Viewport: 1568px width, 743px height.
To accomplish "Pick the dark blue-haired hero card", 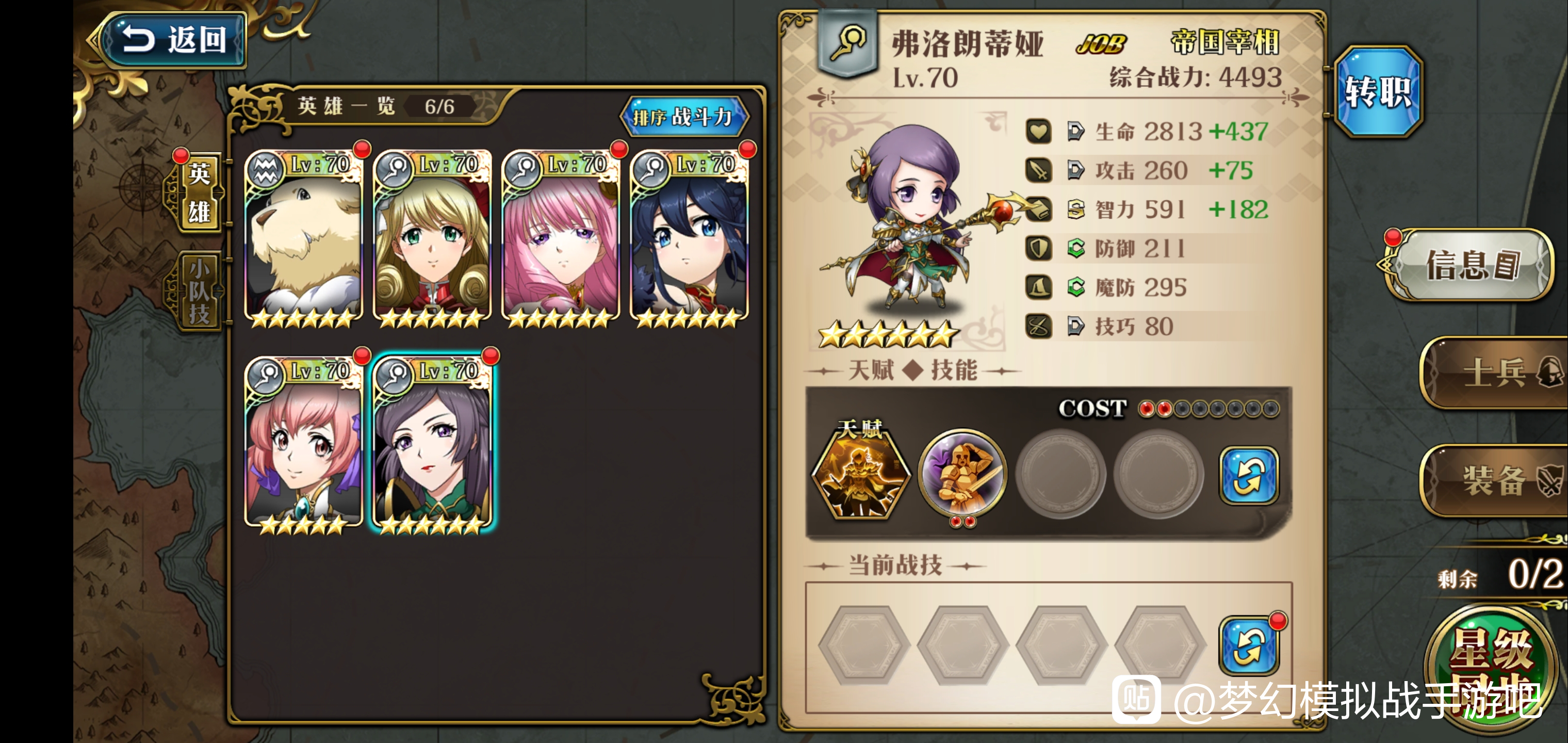I will [x=689, y=237].
